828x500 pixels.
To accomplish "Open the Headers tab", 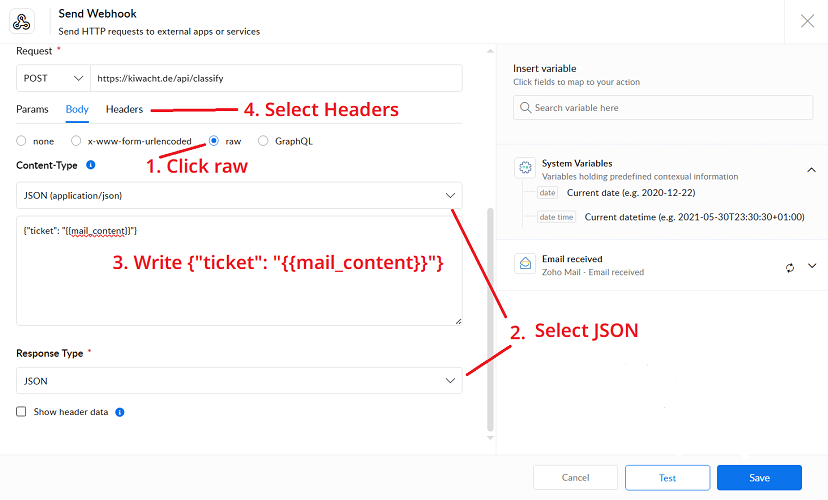I will tap(124, 109).
